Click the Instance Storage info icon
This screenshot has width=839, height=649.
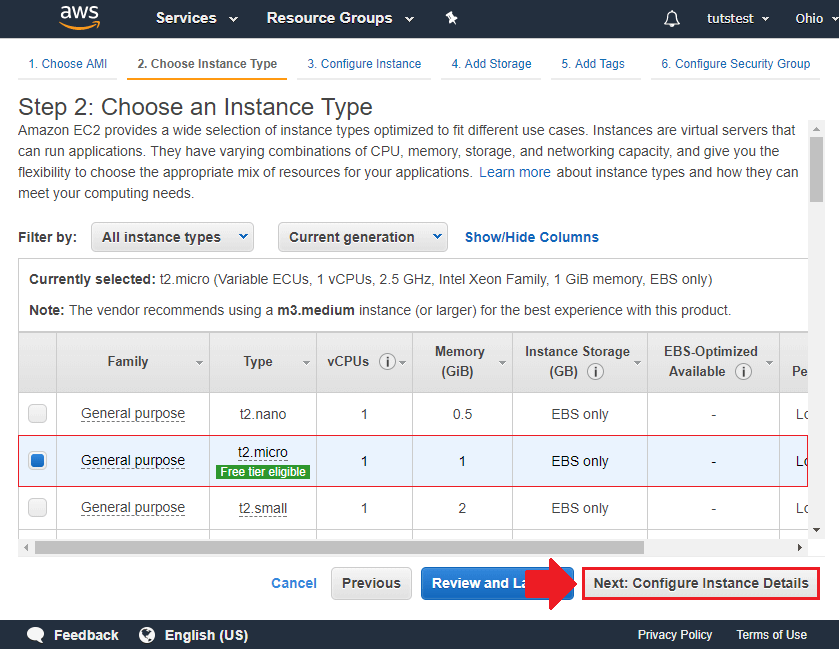[596, 371]
